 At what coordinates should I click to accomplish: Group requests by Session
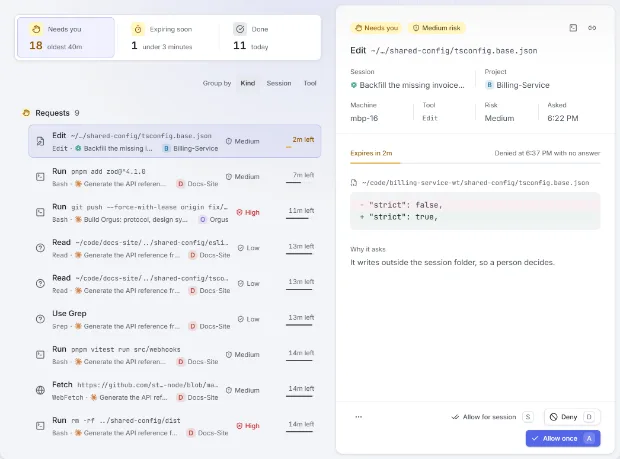(x=279, y=83)
